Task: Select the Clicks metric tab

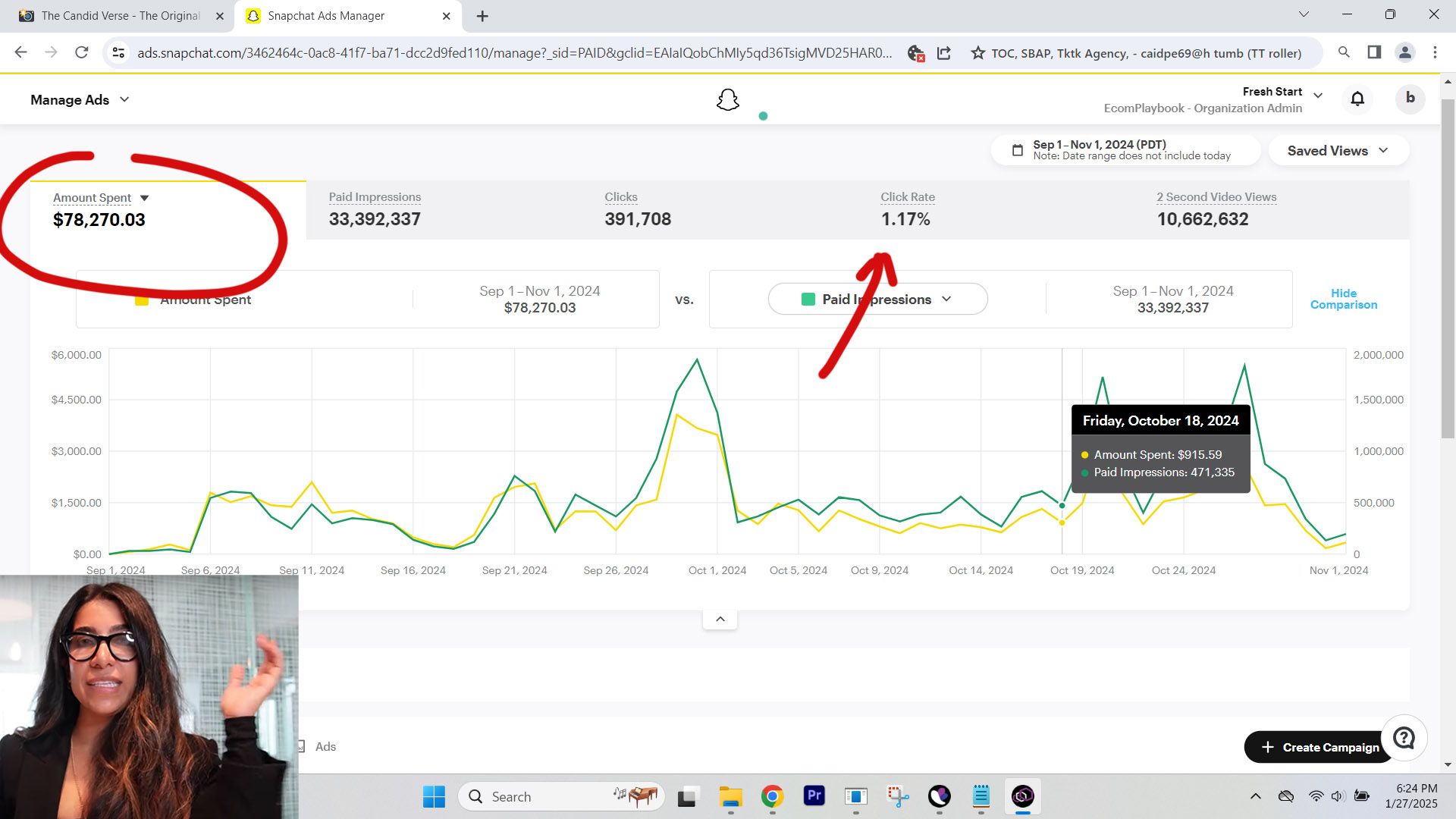Action: point(637,209)
